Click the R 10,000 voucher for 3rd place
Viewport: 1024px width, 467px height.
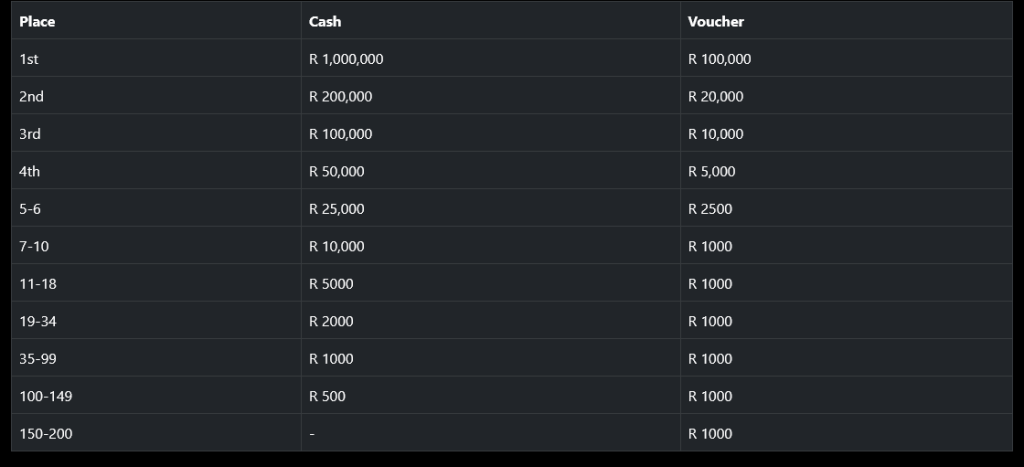(x=715, y=134)
